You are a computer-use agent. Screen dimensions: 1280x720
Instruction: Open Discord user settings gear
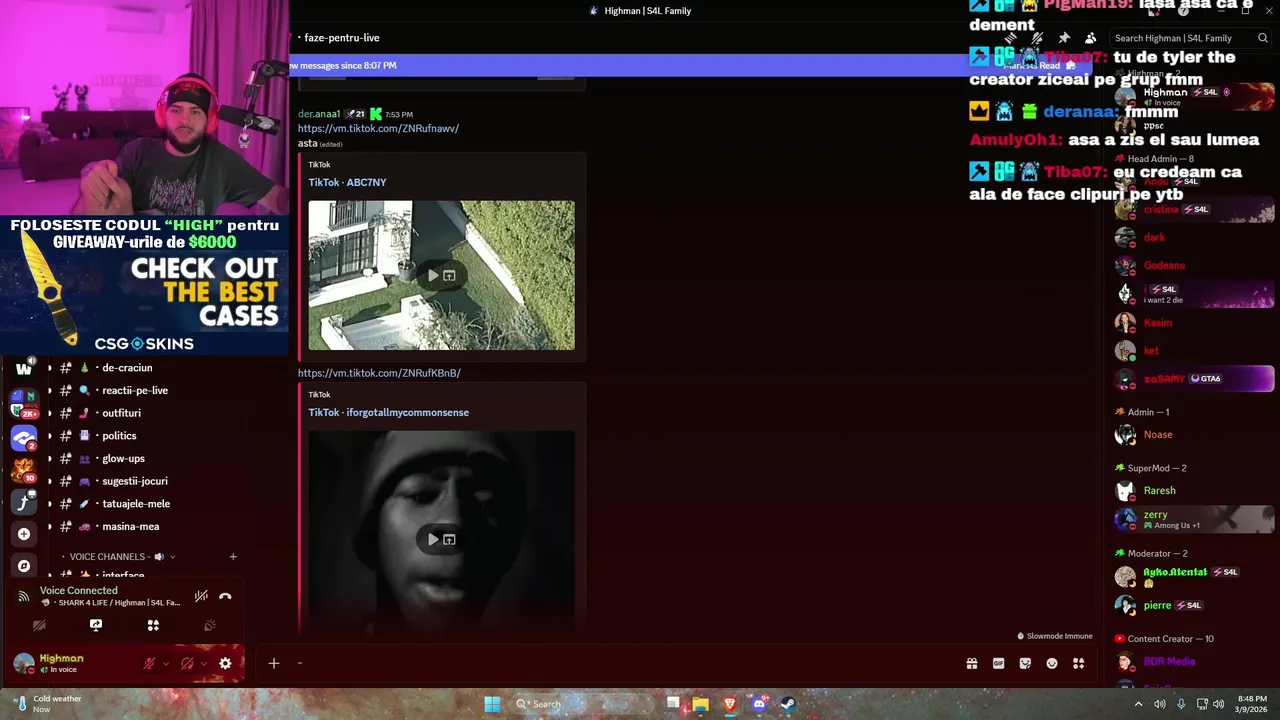click(225, 663)
